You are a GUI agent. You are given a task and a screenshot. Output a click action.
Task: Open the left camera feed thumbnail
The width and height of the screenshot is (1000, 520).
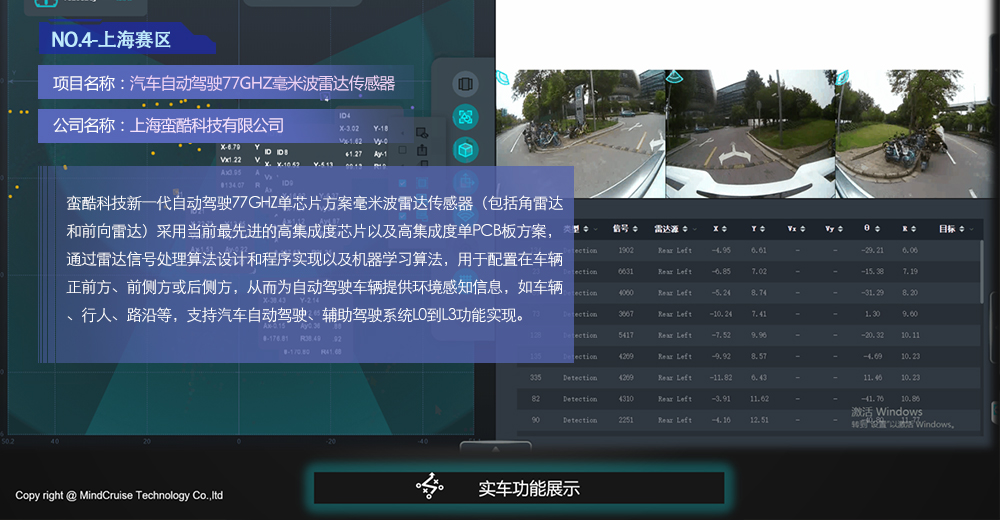tap(580, 134)
